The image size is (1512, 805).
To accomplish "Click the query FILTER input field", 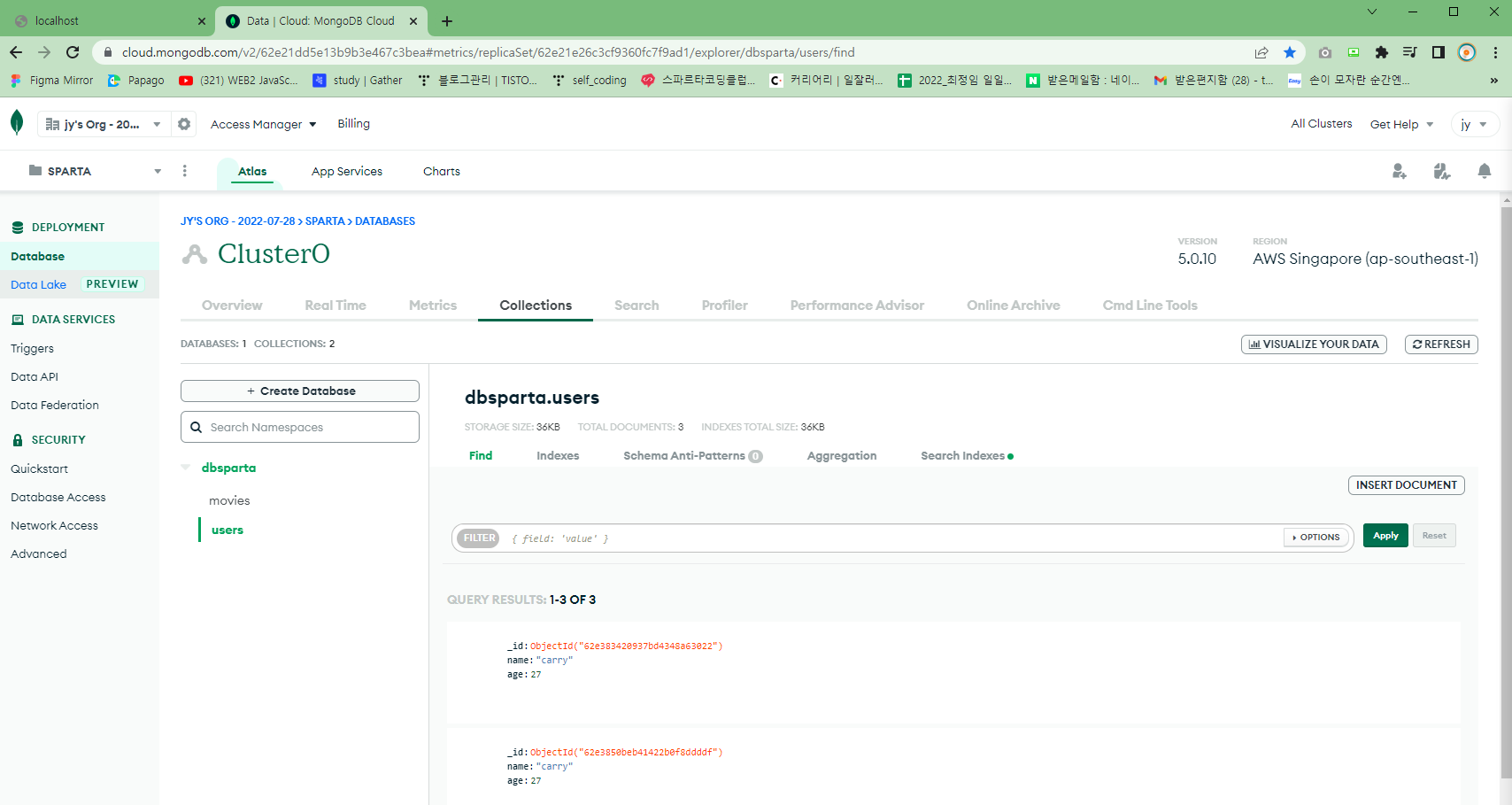I will (892, 538).
